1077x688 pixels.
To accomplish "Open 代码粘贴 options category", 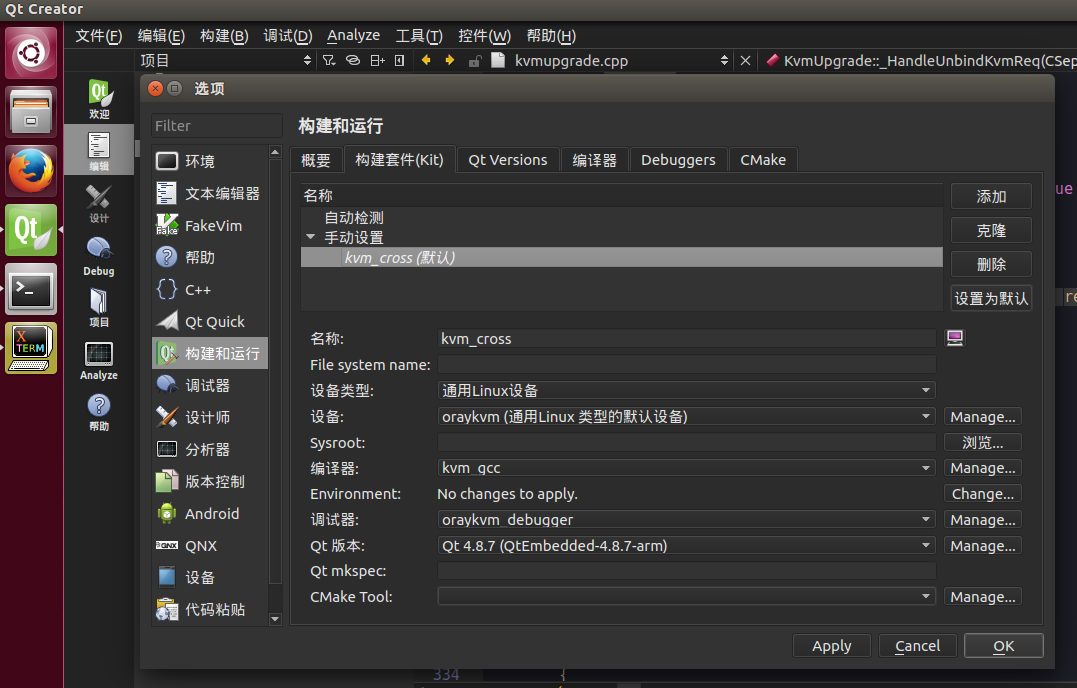I will click(209, 610).
